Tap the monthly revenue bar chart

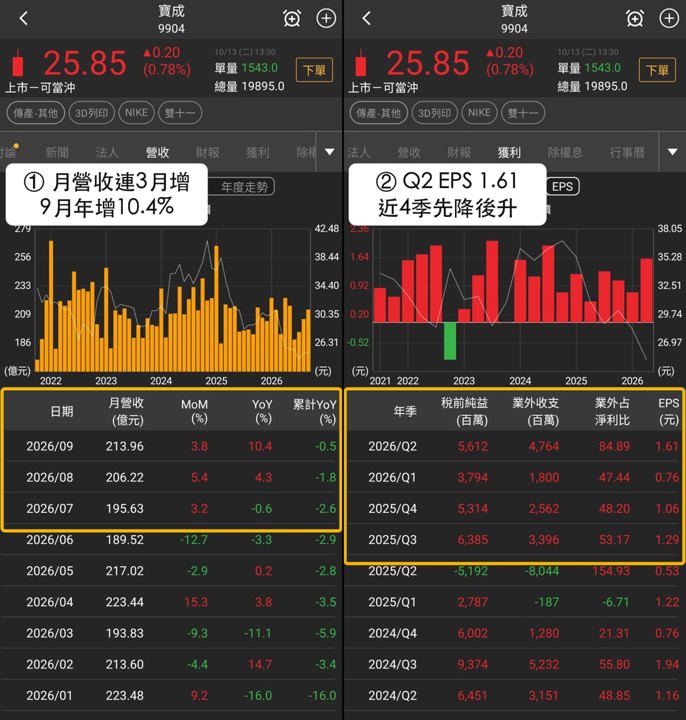[x=173, y=301]
